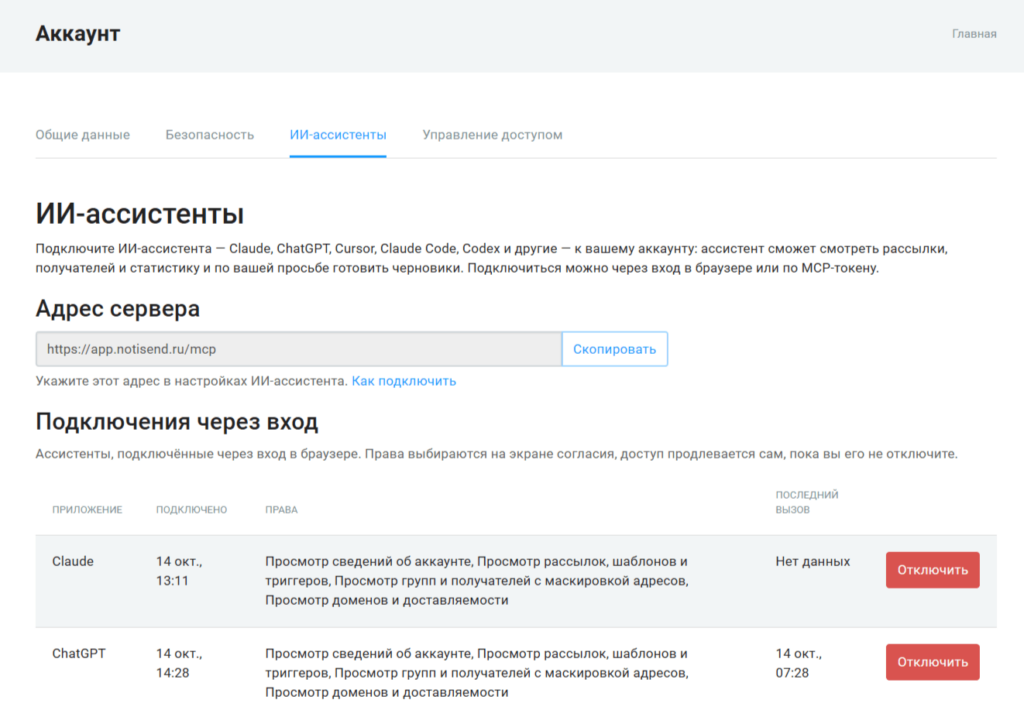Open the Как подключить link

pyautogui.click(x=404, y=381)
